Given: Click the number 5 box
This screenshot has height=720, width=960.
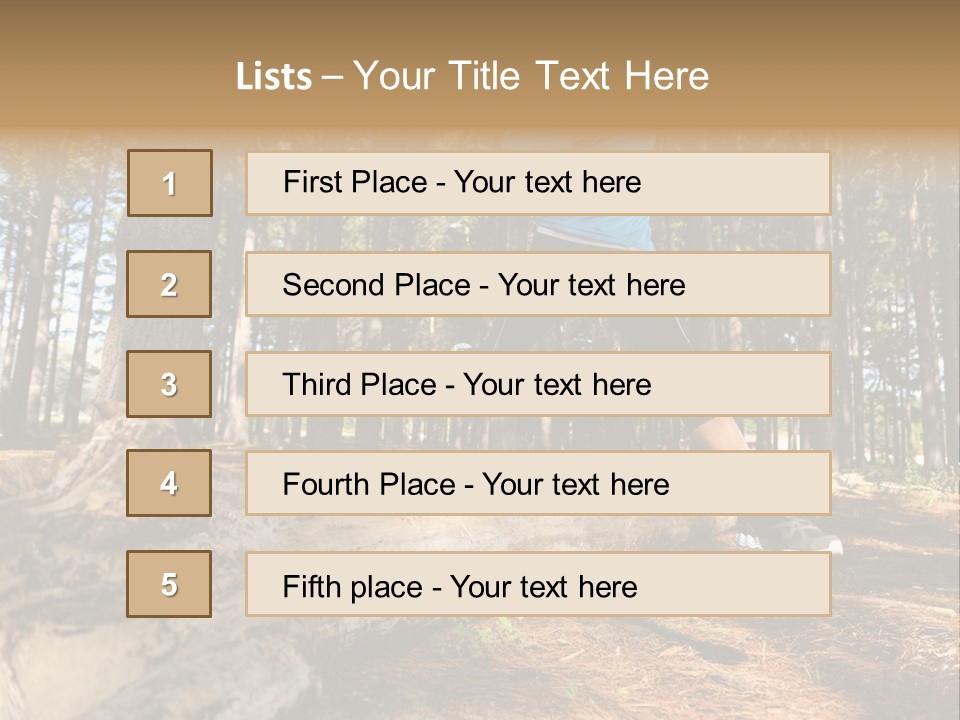Looking at the screenshot, I should click(169, 584).
